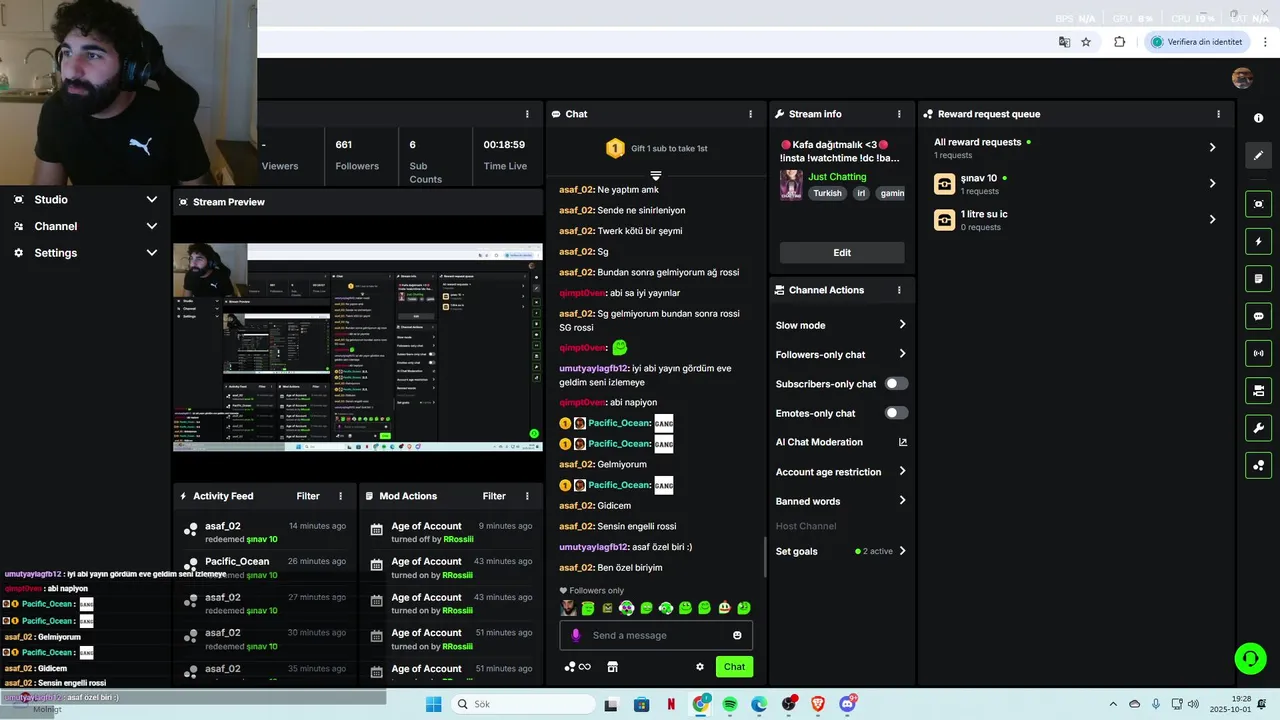Open Stream info three-dot menu
The image size is (1280, 720).
(899, 114)
